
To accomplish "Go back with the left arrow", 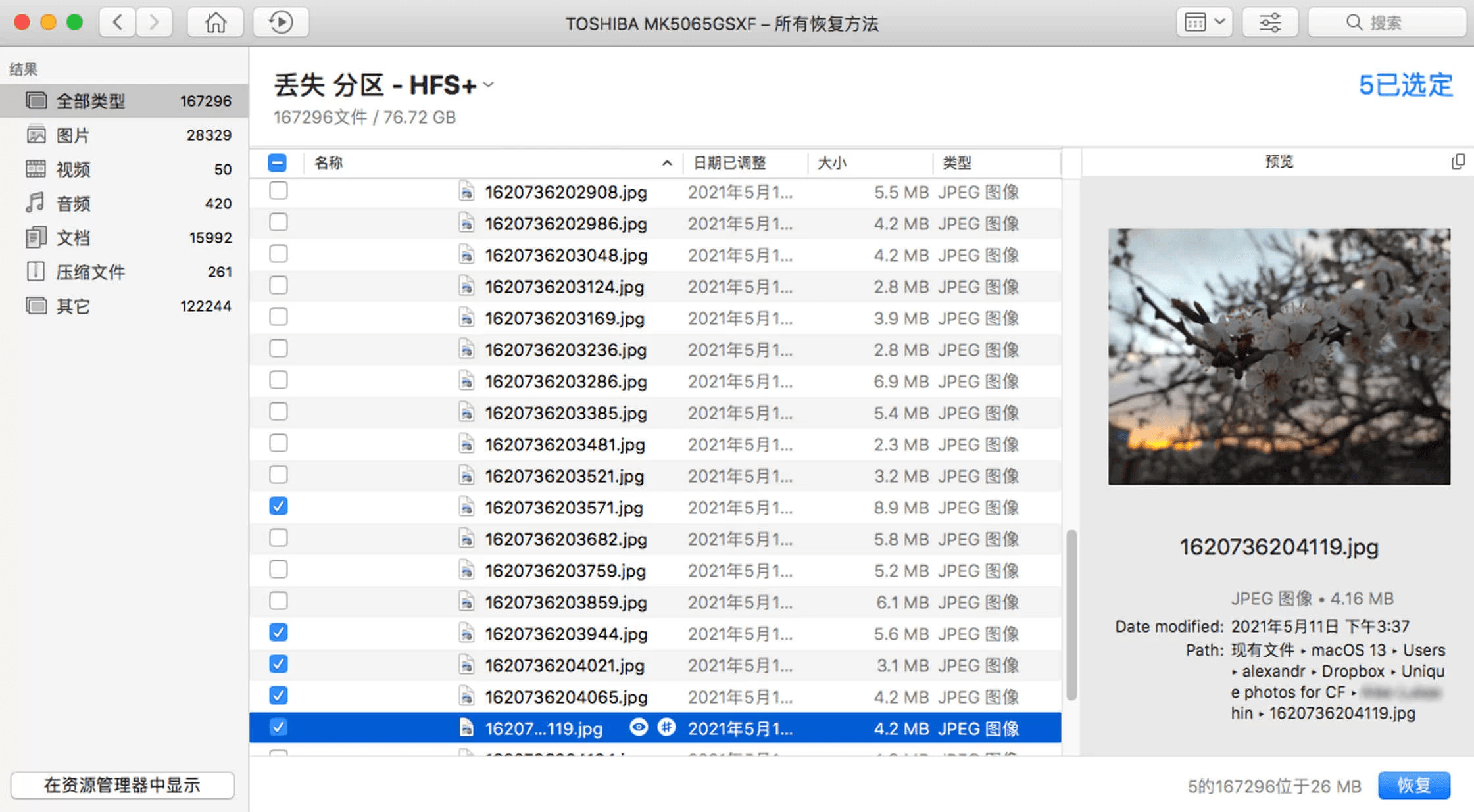I will [x=118, y=23].
